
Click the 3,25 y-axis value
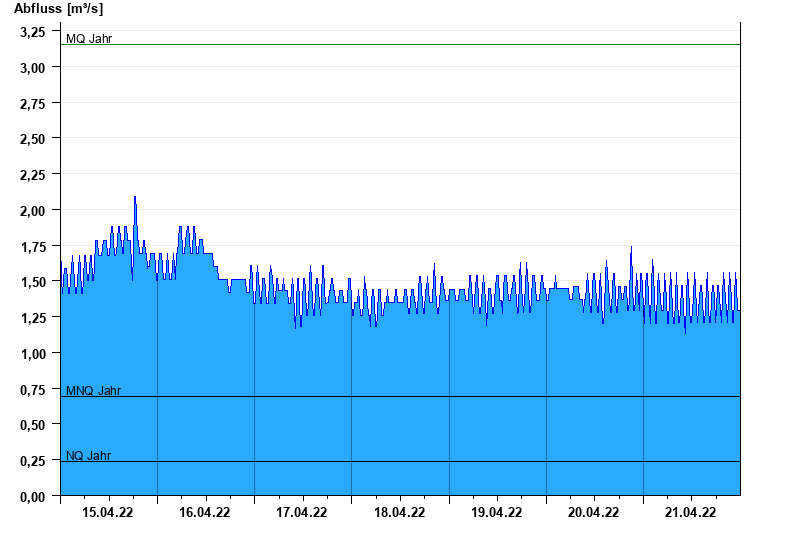[x=33, y=32]
